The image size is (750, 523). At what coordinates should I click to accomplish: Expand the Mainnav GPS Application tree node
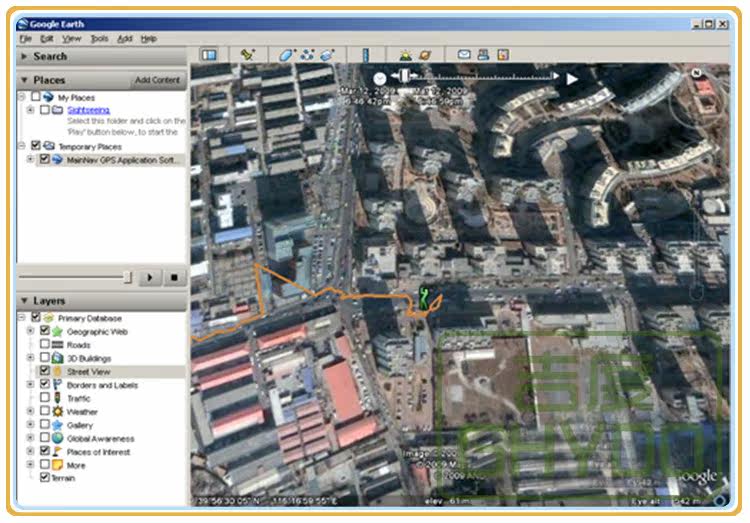[31, 159]
